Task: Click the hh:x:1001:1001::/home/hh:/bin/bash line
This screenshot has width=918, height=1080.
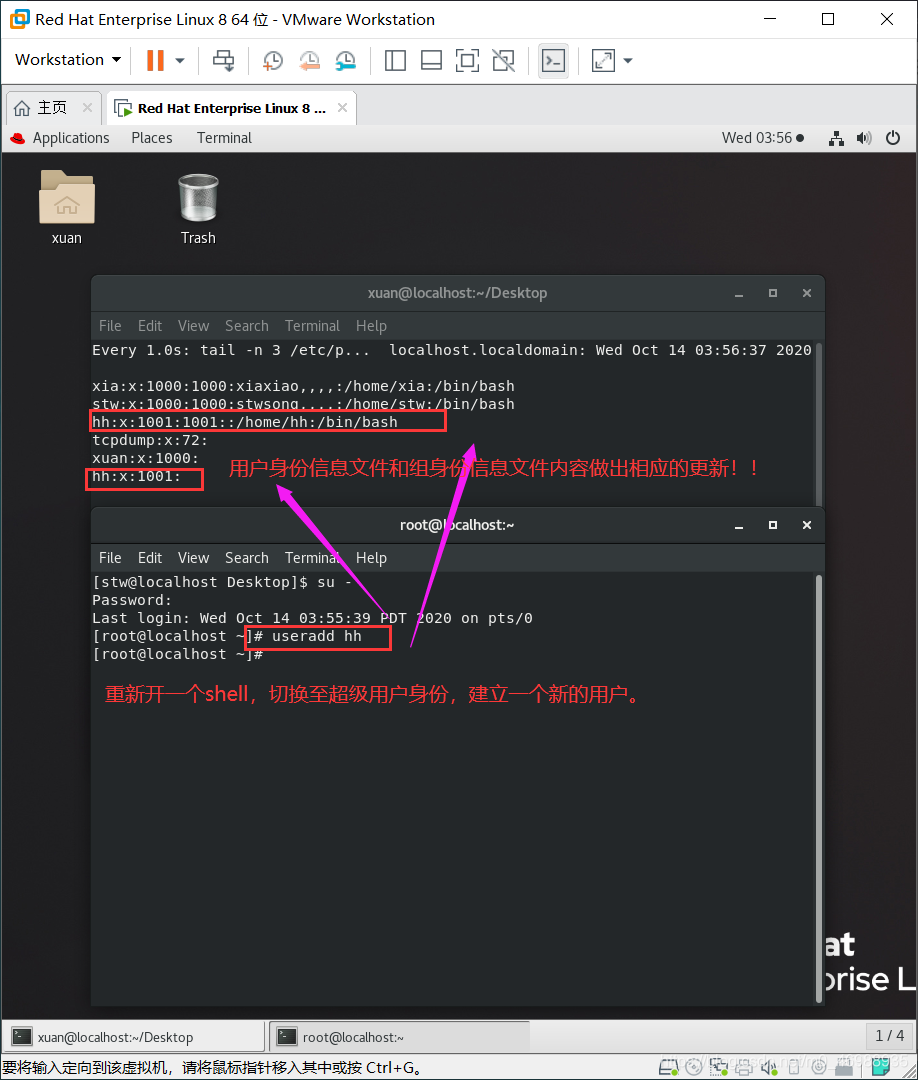Action: pyautogui.click(x=244, y=422)
